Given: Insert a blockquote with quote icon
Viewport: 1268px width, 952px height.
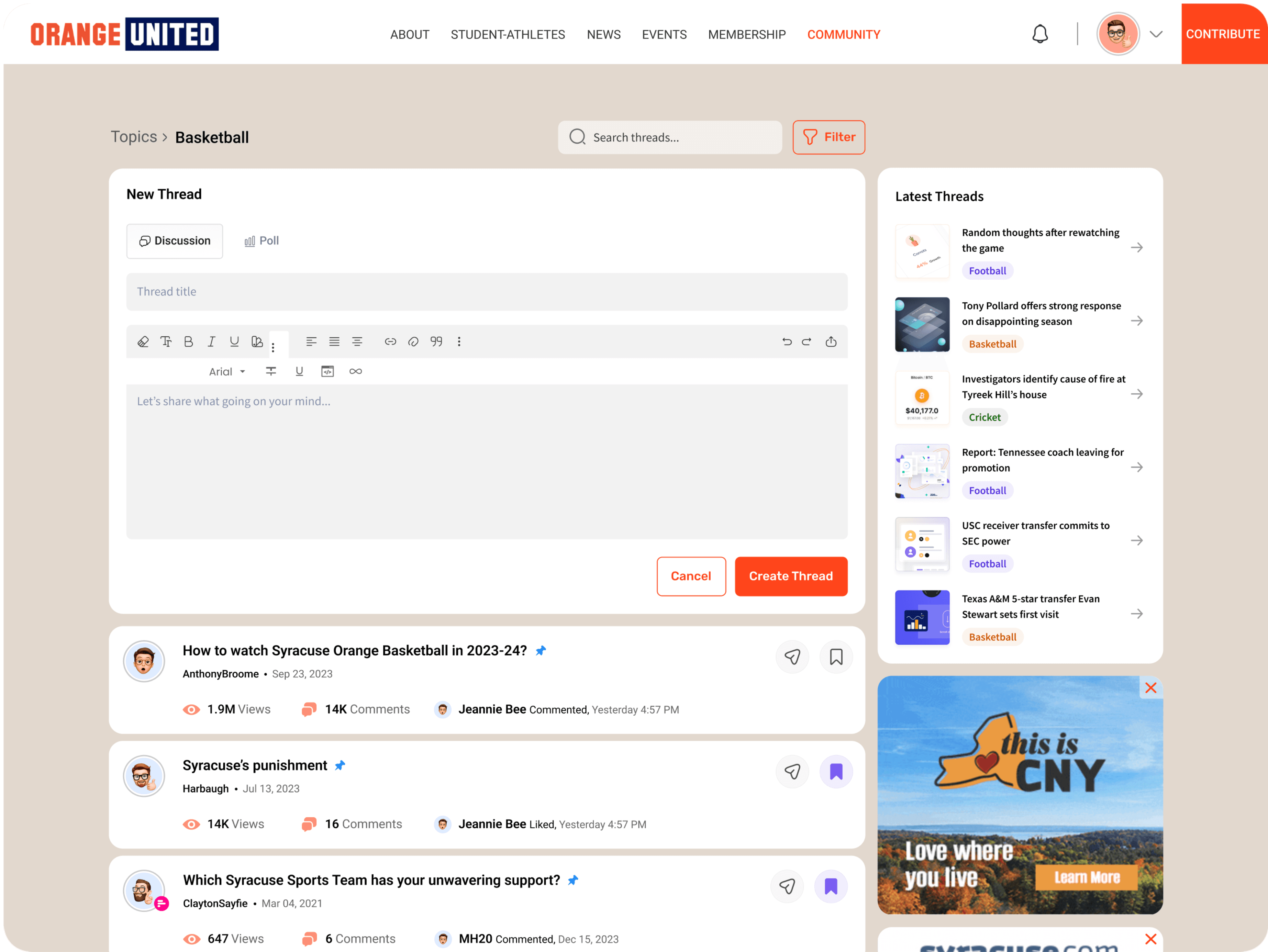Looking at the screenshot, I should tap(436, 342).
